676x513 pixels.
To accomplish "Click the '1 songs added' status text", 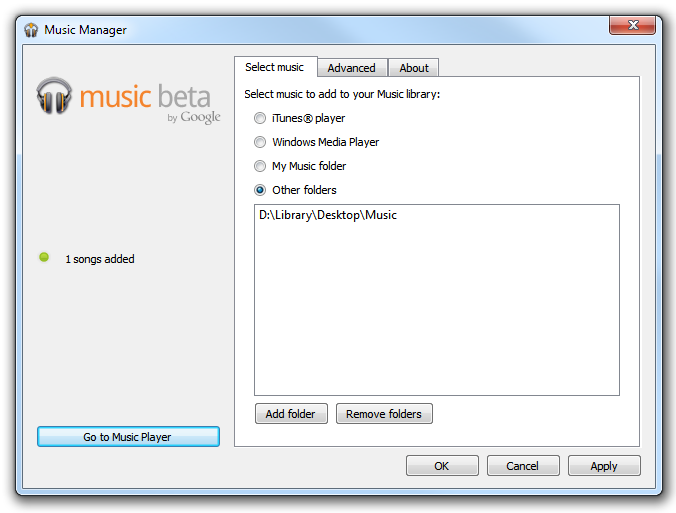I will click(100, 259).
